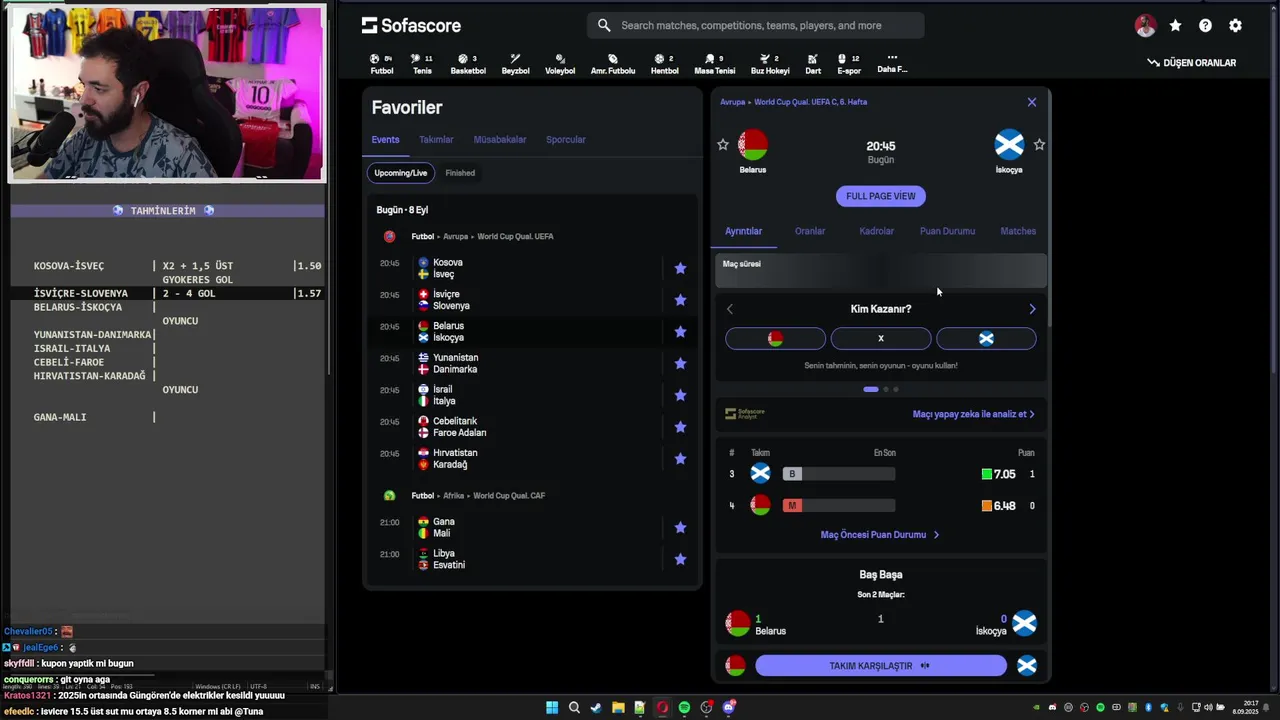Click the TAKIM KARŞILAŞTIR button

[881, 666]
